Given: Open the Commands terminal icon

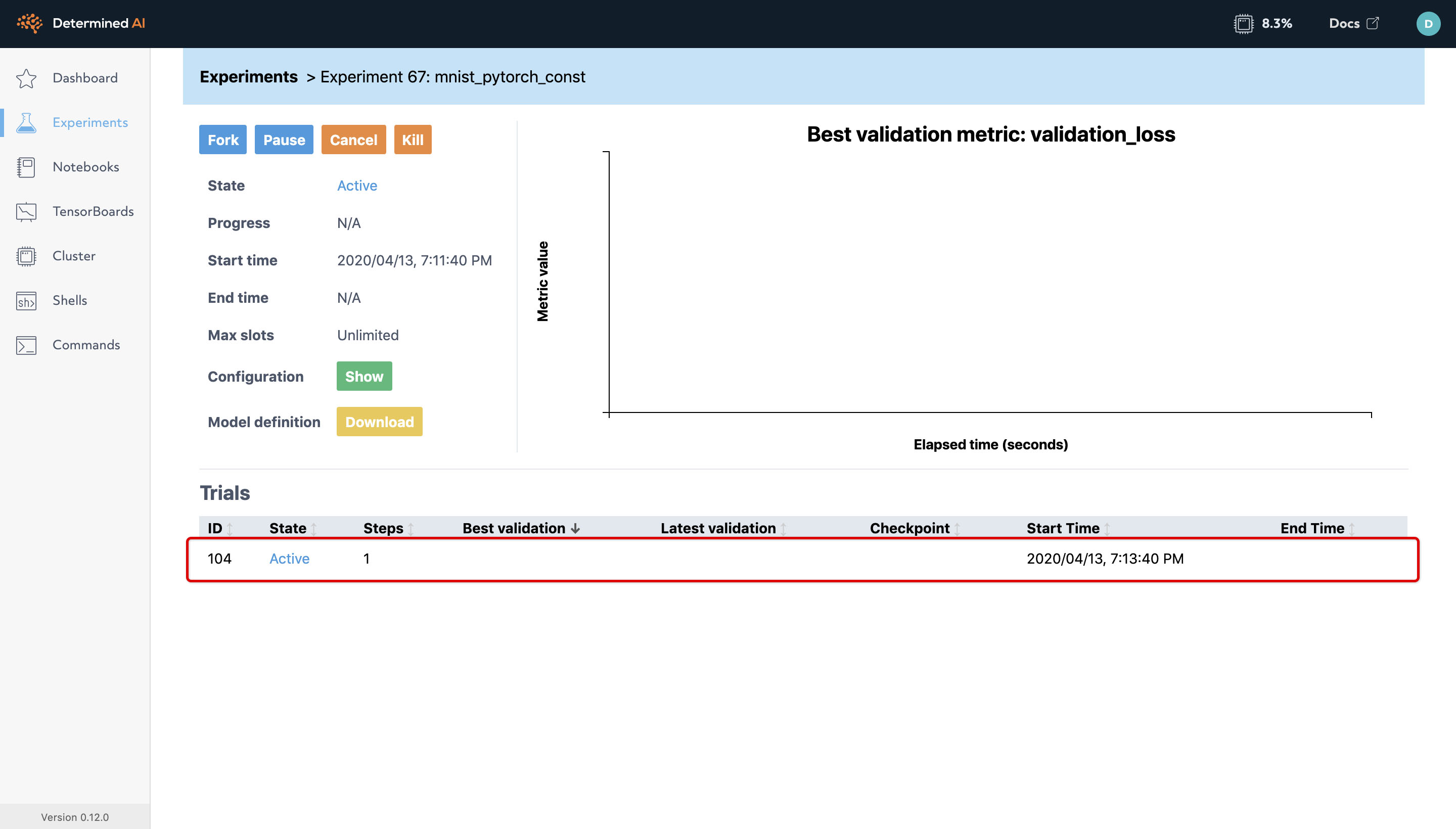Looking at the screenshot, I should click(x=26, y=345).
